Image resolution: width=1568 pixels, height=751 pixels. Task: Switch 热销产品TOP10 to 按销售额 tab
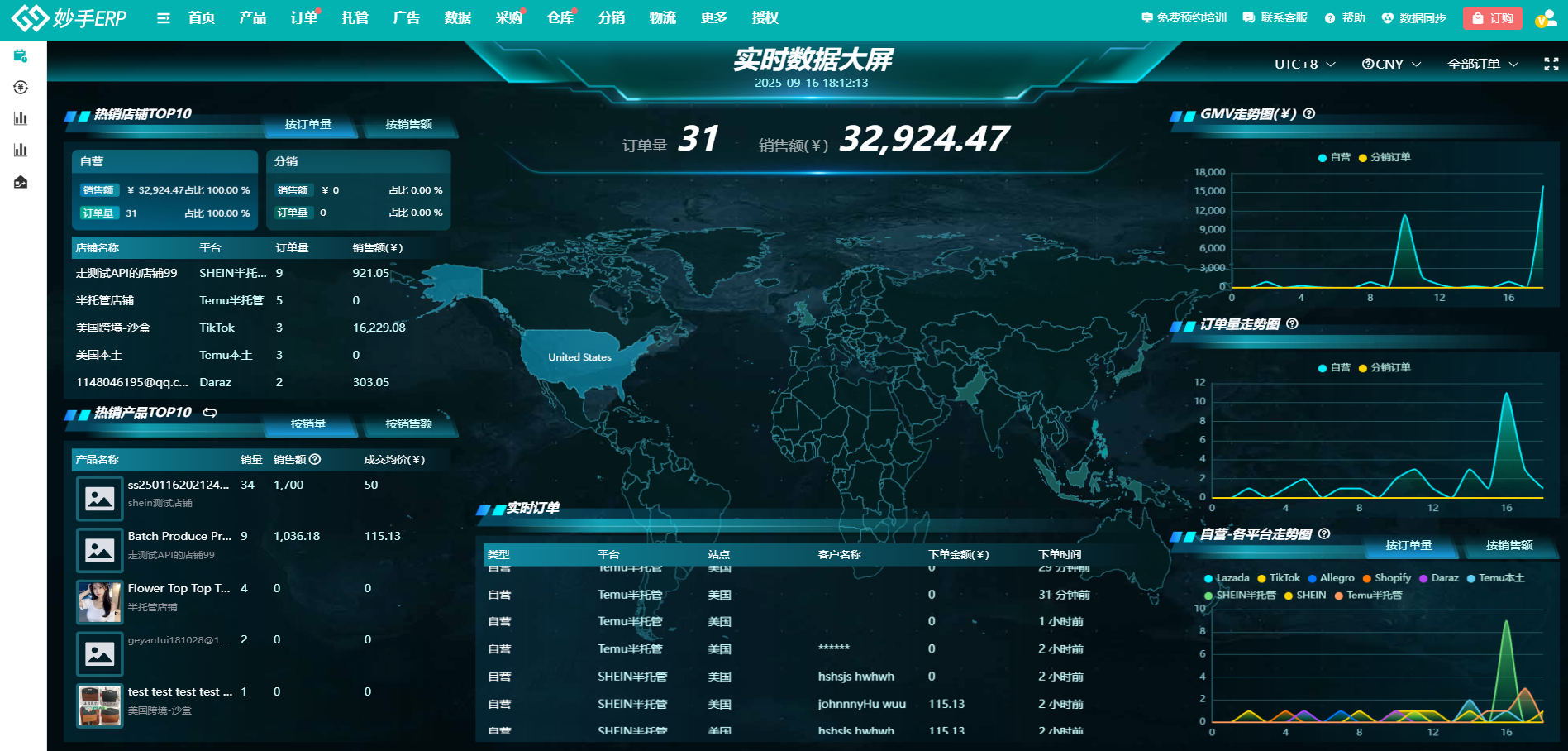pyautogui.click(x=409, y=424)
